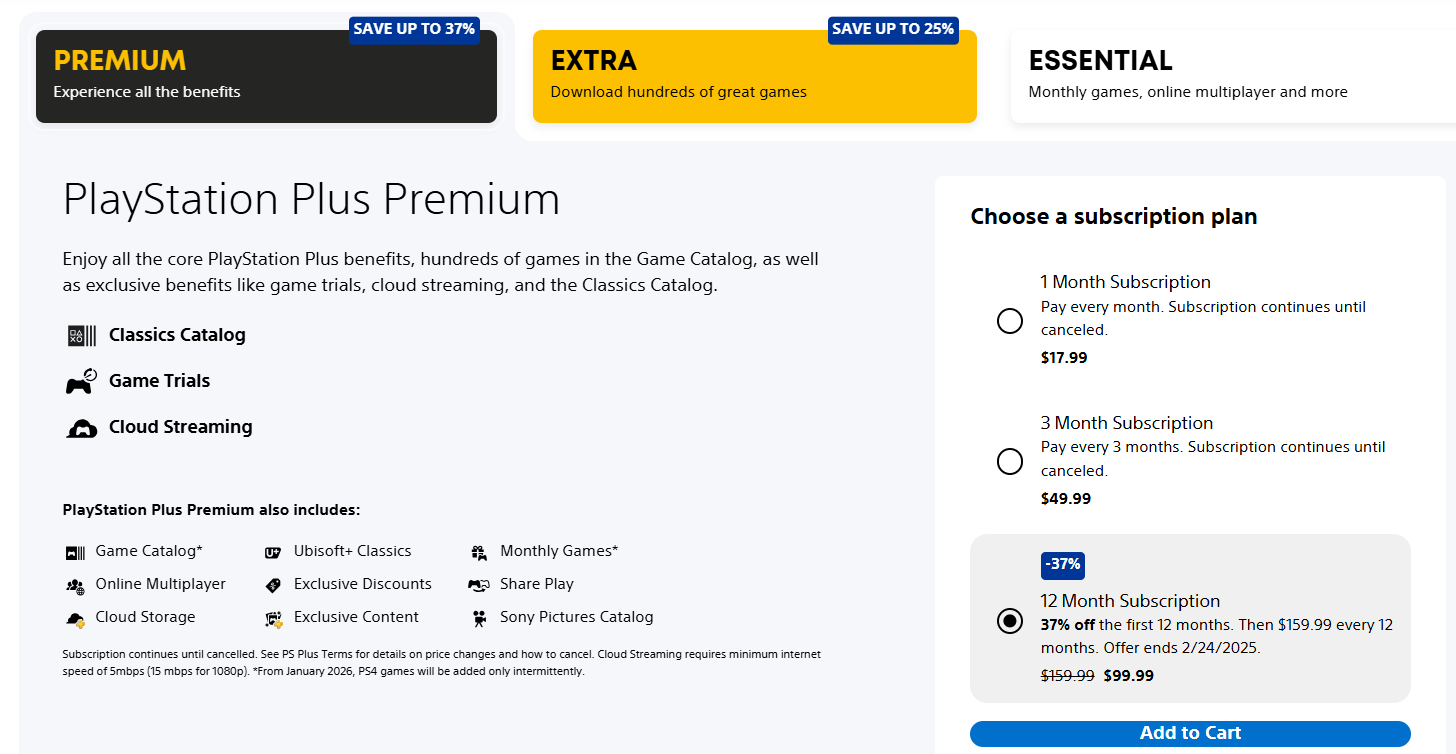The height and width of the screenshot is (754, 1456).
Task: Click the -37% discount badge
Action: click(x=1062, y=565)
